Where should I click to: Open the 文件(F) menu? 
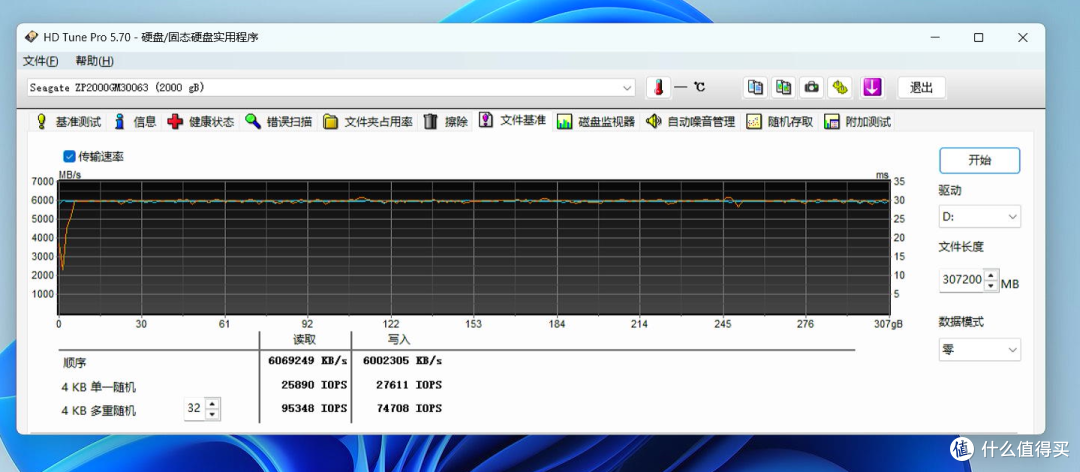(41, 61)
